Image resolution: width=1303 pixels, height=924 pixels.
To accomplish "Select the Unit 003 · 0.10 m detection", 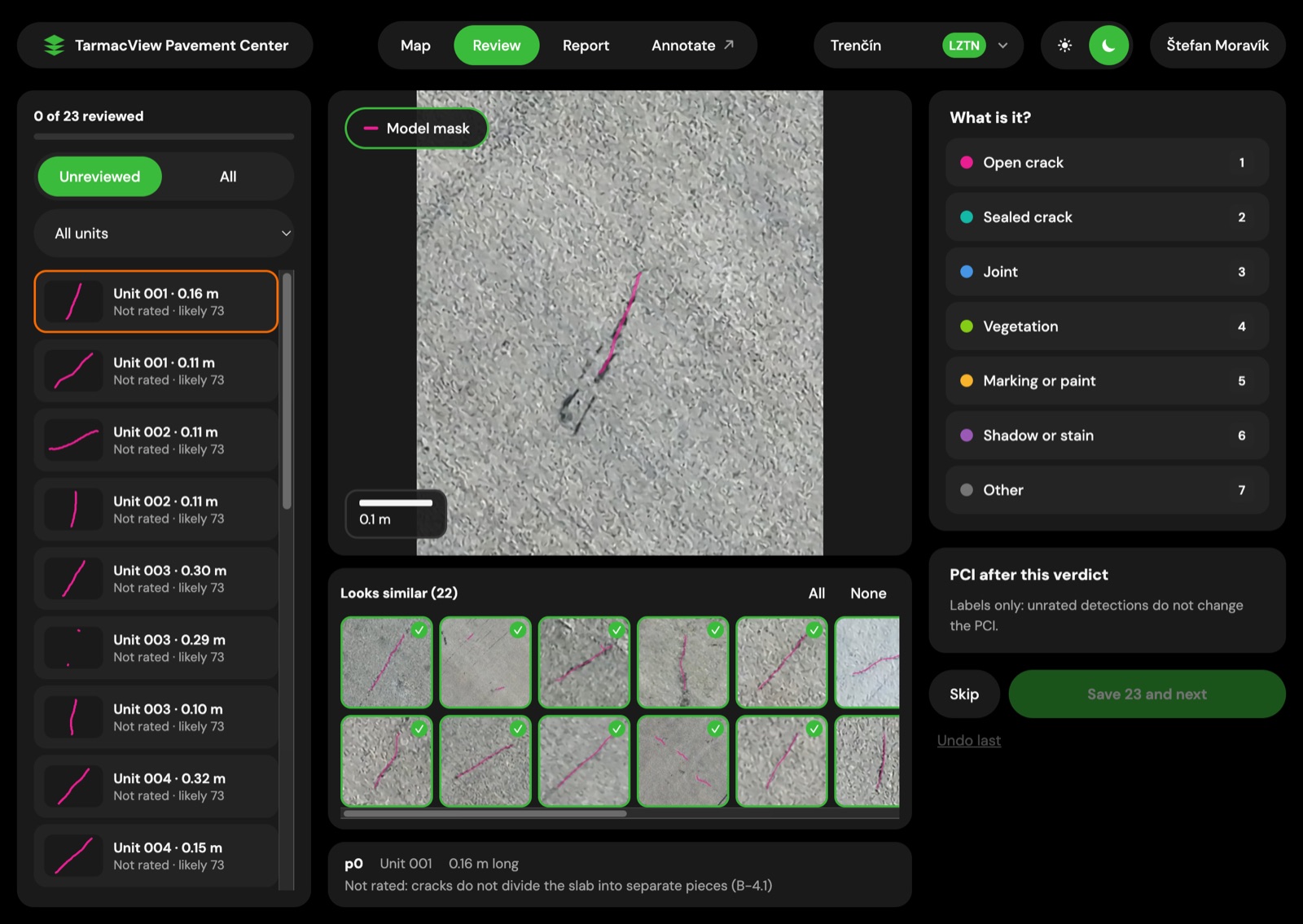I will click(x=156, y=717).
